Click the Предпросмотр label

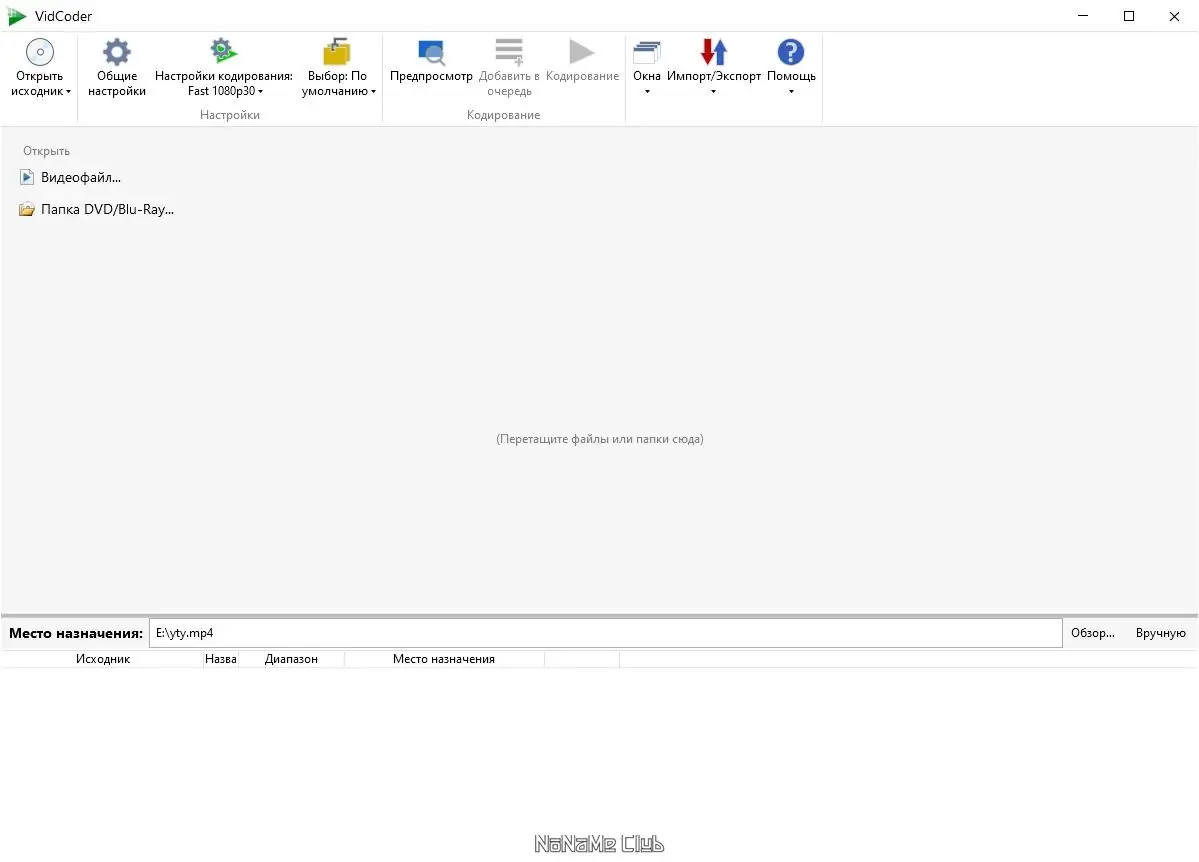pyautogui.click(x=431, y=76)
